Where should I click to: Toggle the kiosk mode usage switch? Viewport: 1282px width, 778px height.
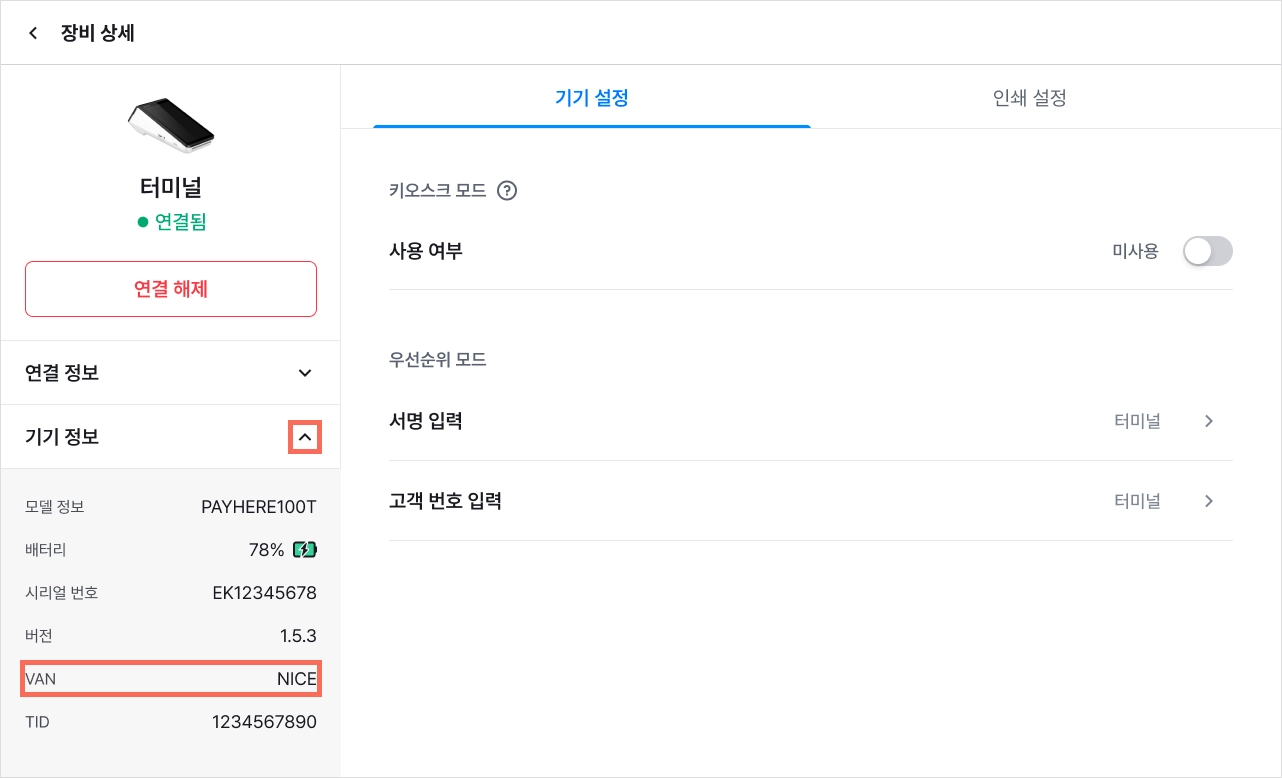[1208, 251]
